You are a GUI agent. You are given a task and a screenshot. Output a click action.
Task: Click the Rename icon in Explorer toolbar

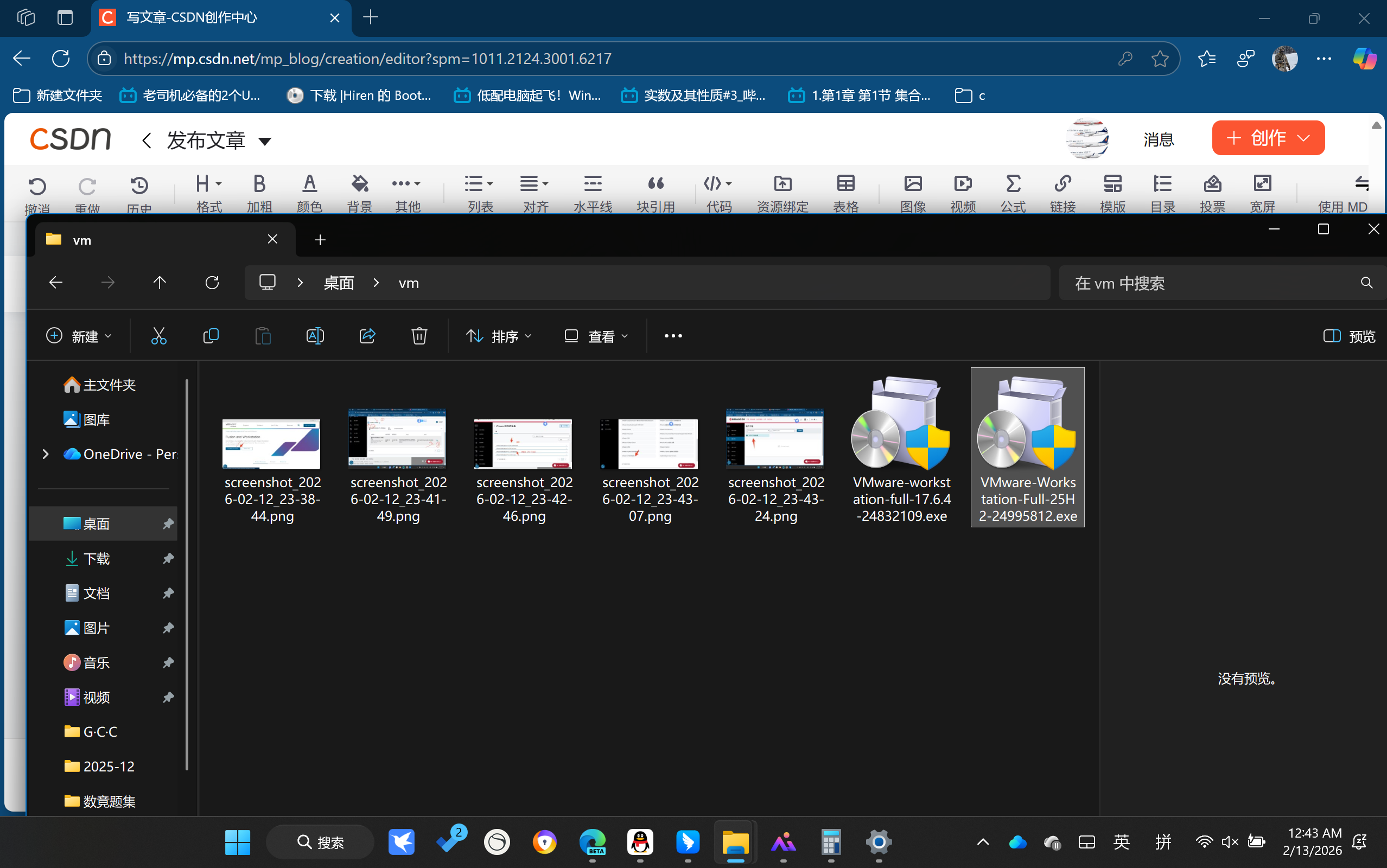[x=315, y=336]
